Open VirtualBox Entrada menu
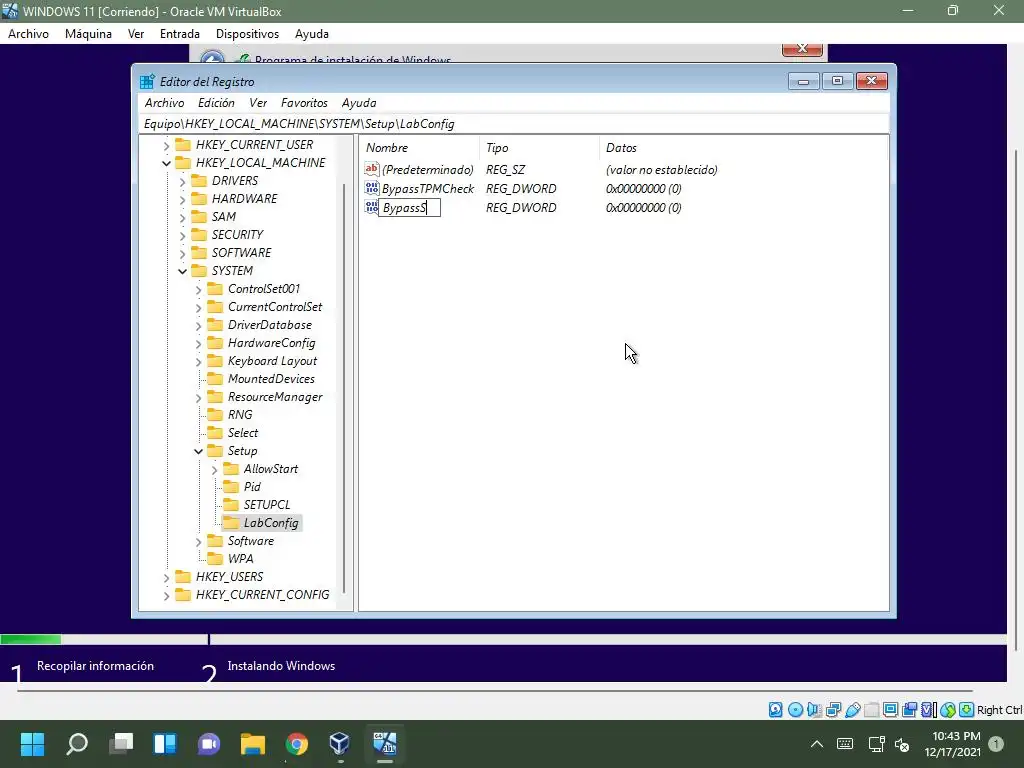This screenshot has width=1024, height=768. [x=180, y=34]
